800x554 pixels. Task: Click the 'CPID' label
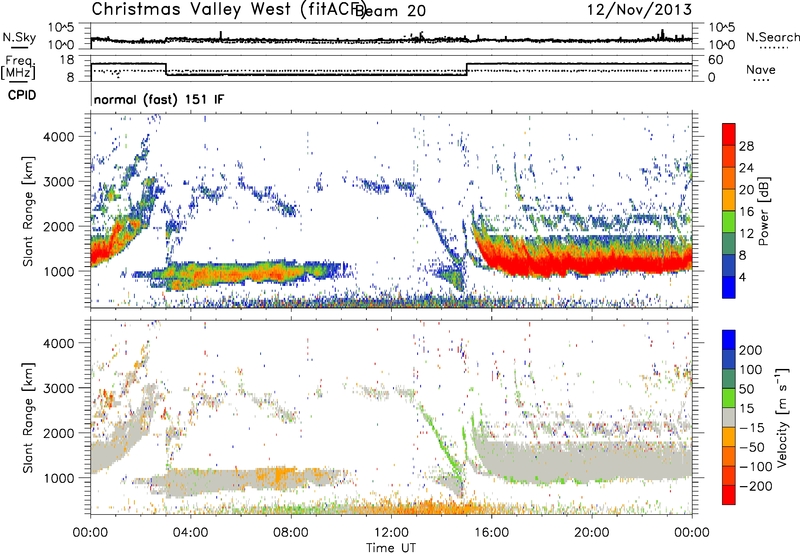point(22,95)
